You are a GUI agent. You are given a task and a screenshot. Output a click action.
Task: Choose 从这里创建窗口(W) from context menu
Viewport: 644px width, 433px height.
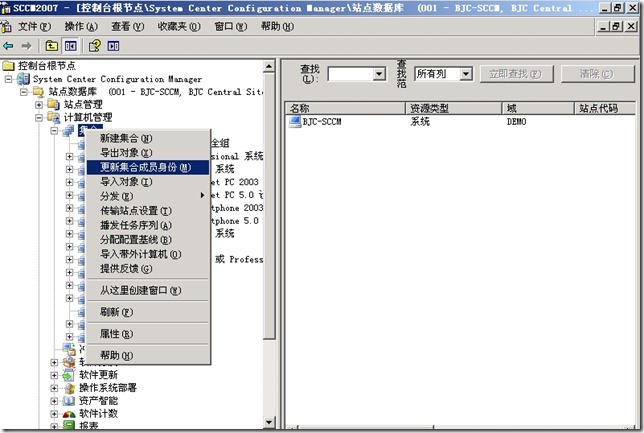(x=148, y=290)
